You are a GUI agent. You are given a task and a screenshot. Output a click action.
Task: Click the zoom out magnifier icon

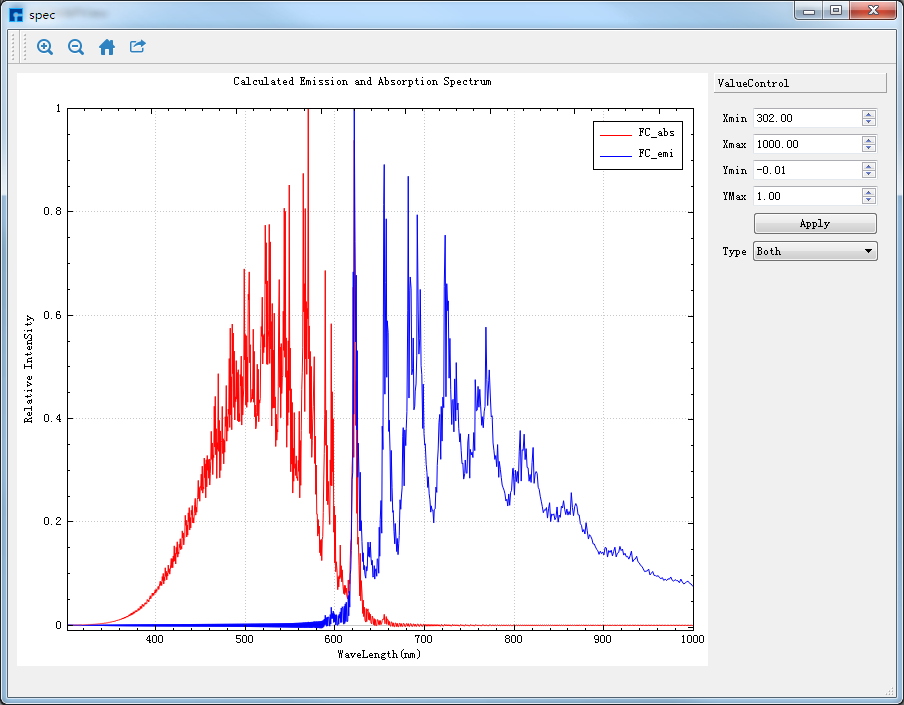[76, 47]
